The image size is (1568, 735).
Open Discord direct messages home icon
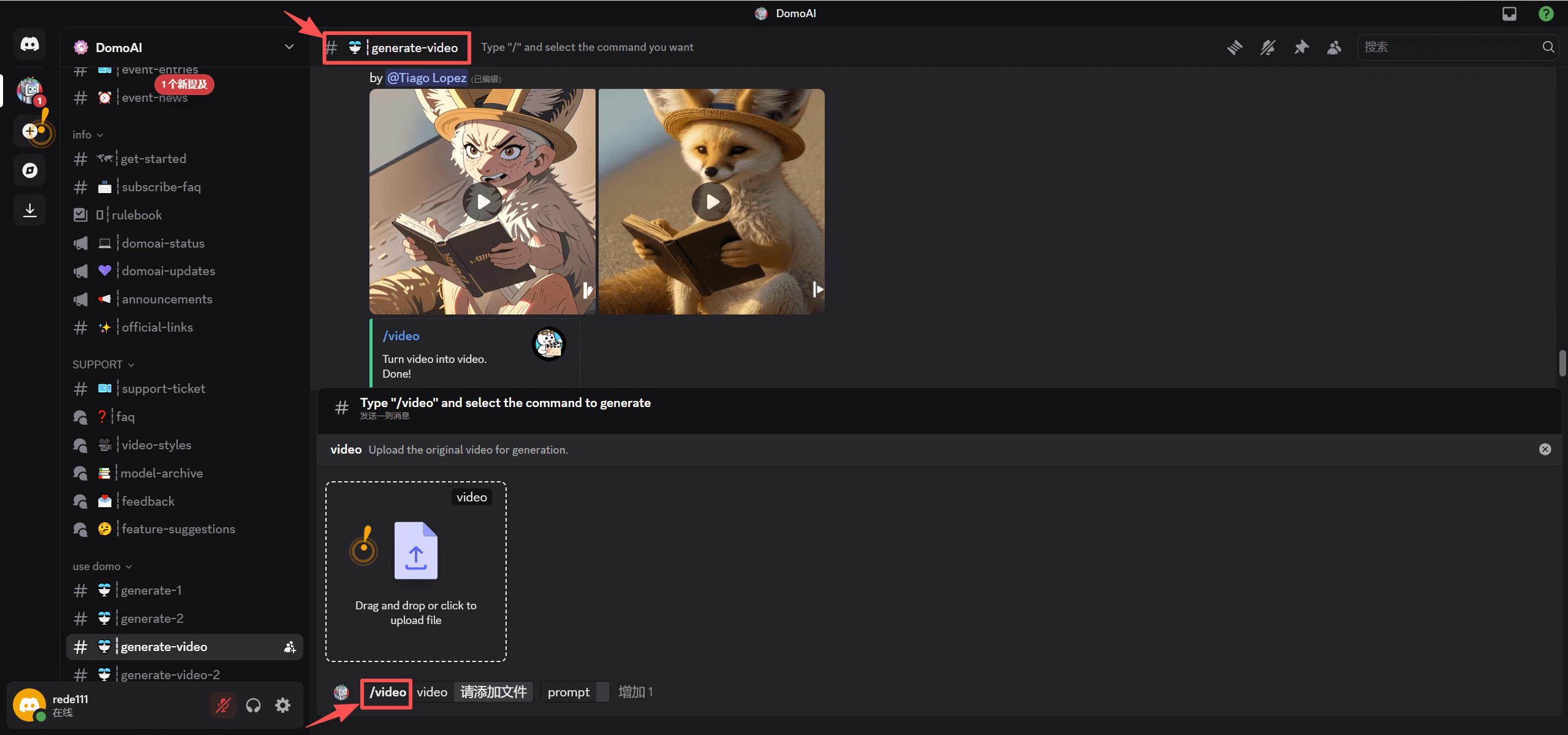[29, 44]
